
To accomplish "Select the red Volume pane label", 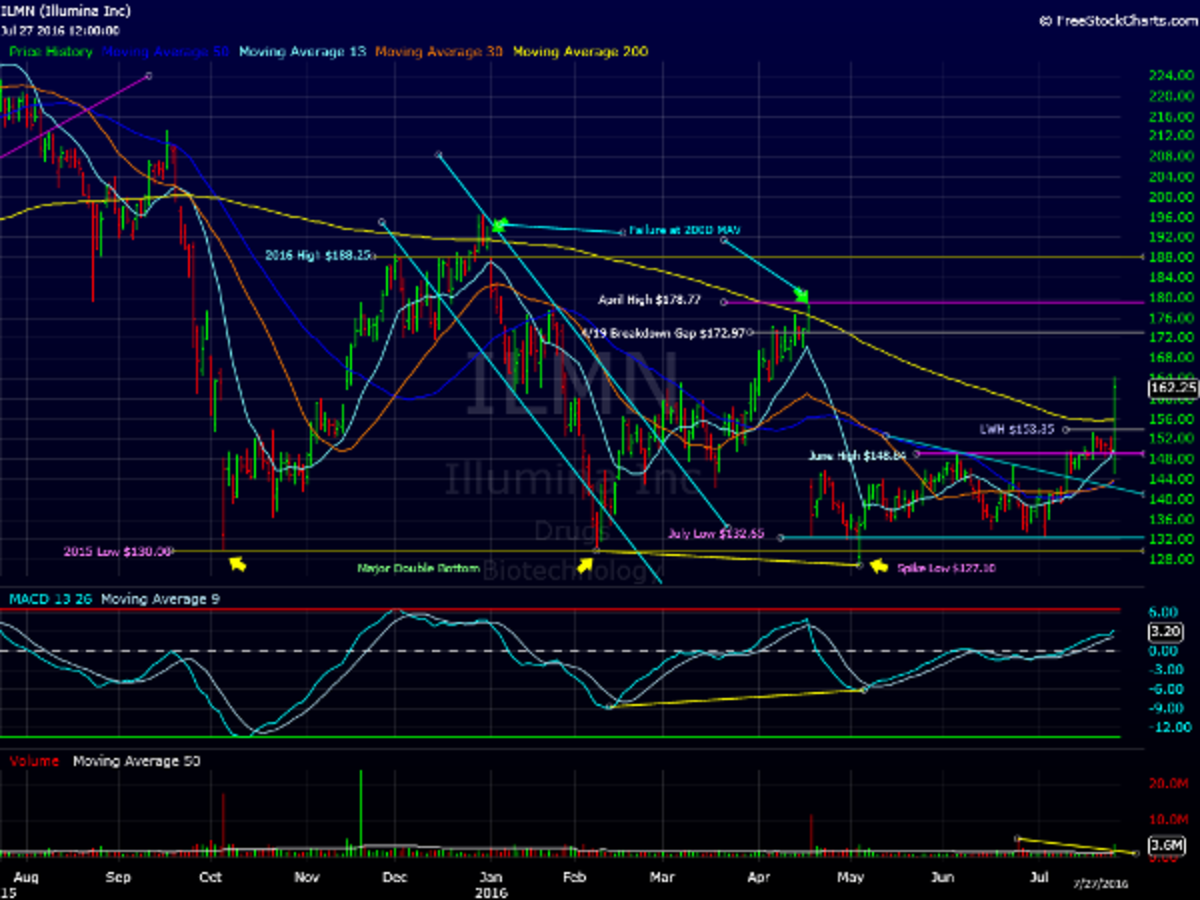I will click(33, 761).
